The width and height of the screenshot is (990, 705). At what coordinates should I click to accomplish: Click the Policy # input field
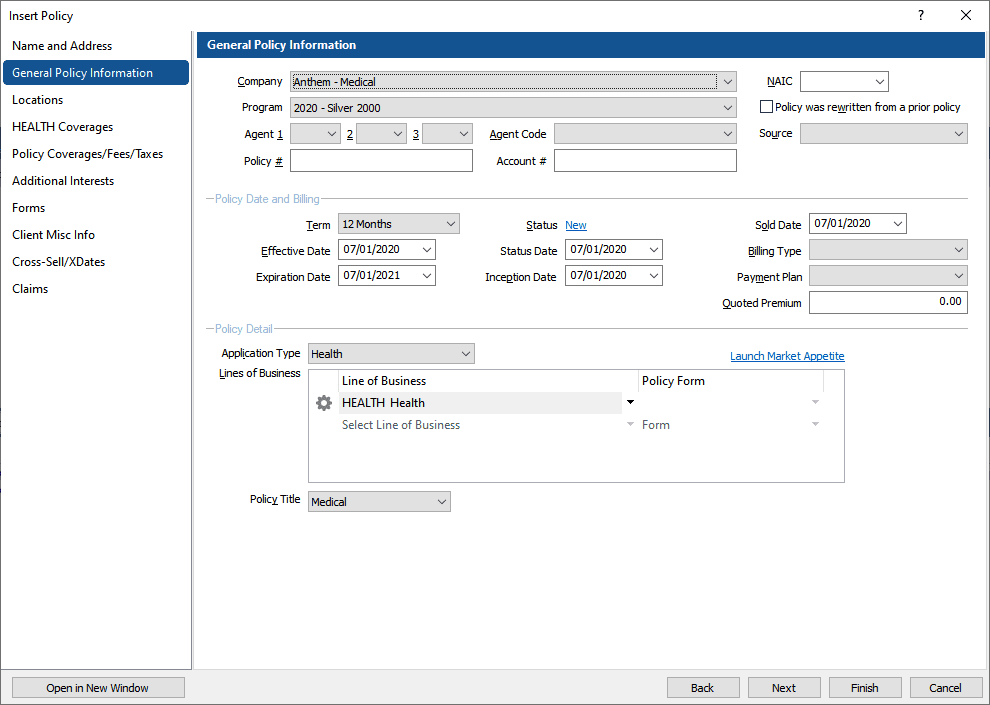[381, 161]
